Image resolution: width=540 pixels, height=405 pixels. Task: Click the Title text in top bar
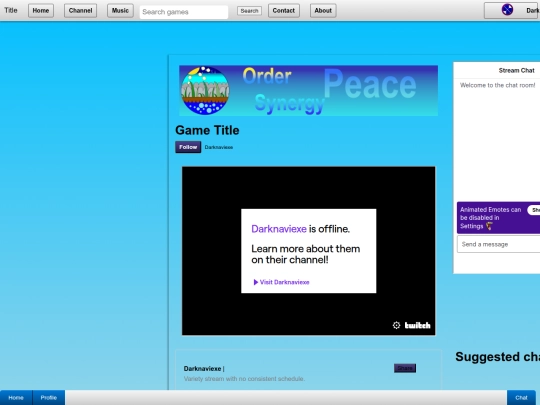pos(11,10)
